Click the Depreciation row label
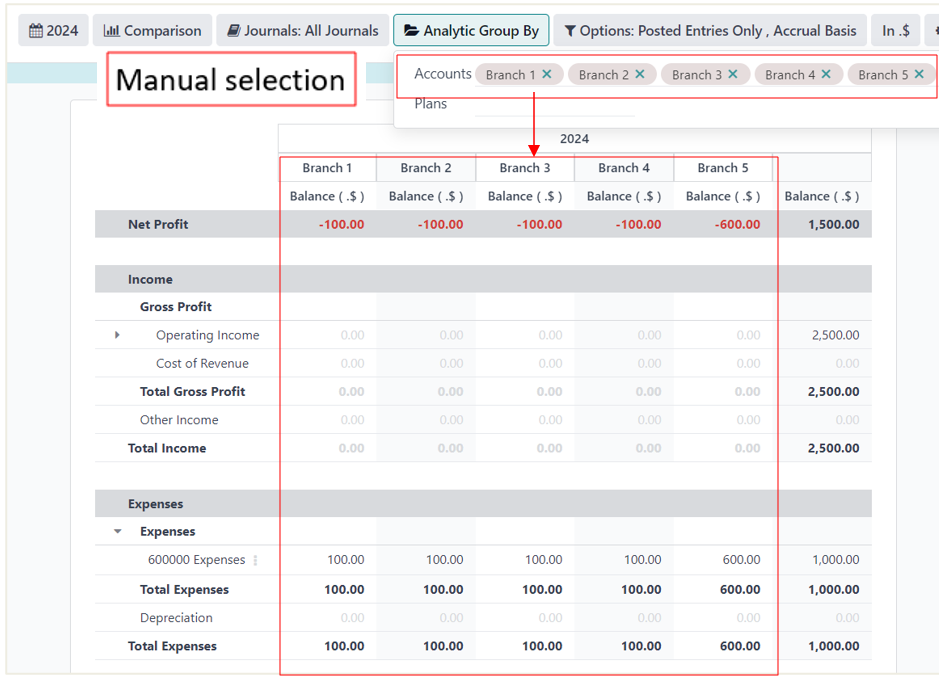Image resolution: width=939 pixels, height=684 pixels. [176, 618]
